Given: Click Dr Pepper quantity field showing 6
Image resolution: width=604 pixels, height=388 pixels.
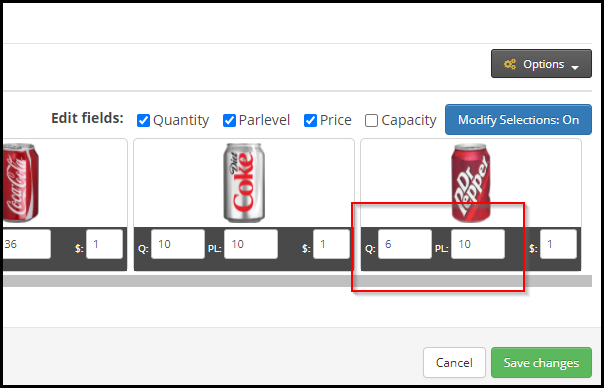Looking at the screenshot, I should (x=405, y=244).
